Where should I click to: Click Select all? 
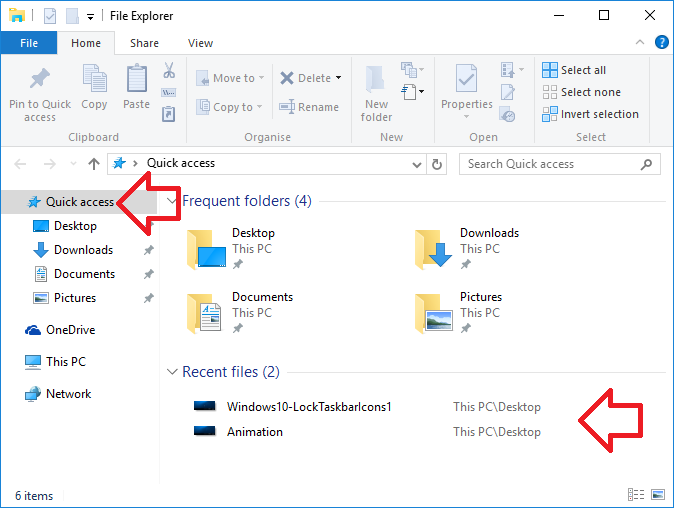574,70
